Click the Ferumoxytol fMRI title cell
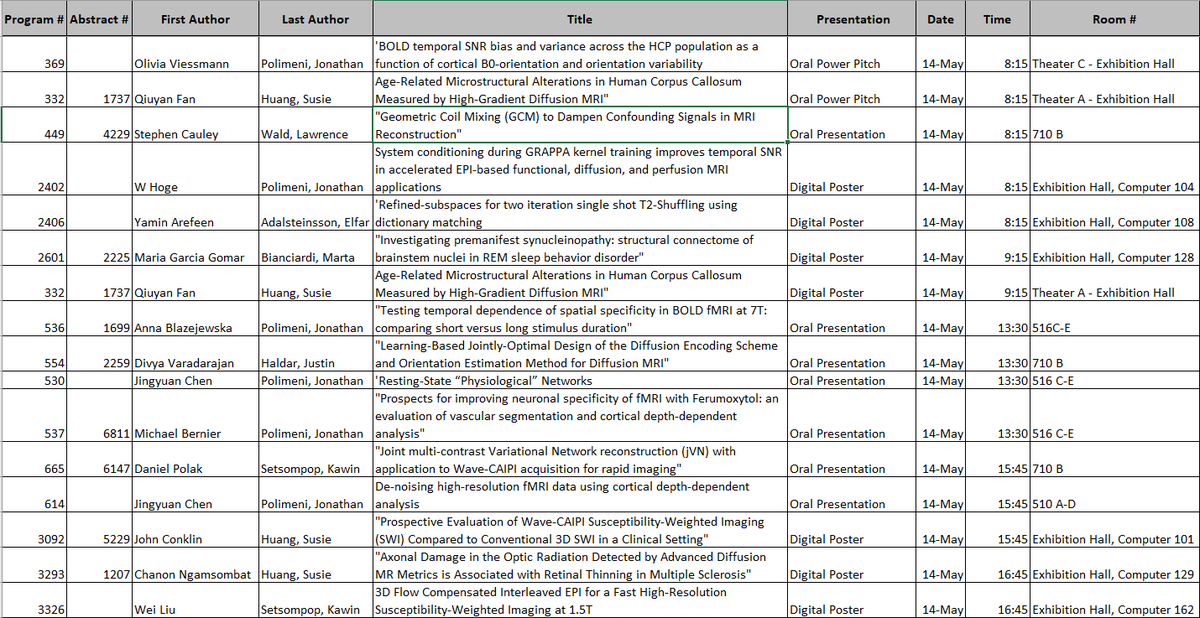The width and height of the screenshot is (1200, 618). [579, 416]
